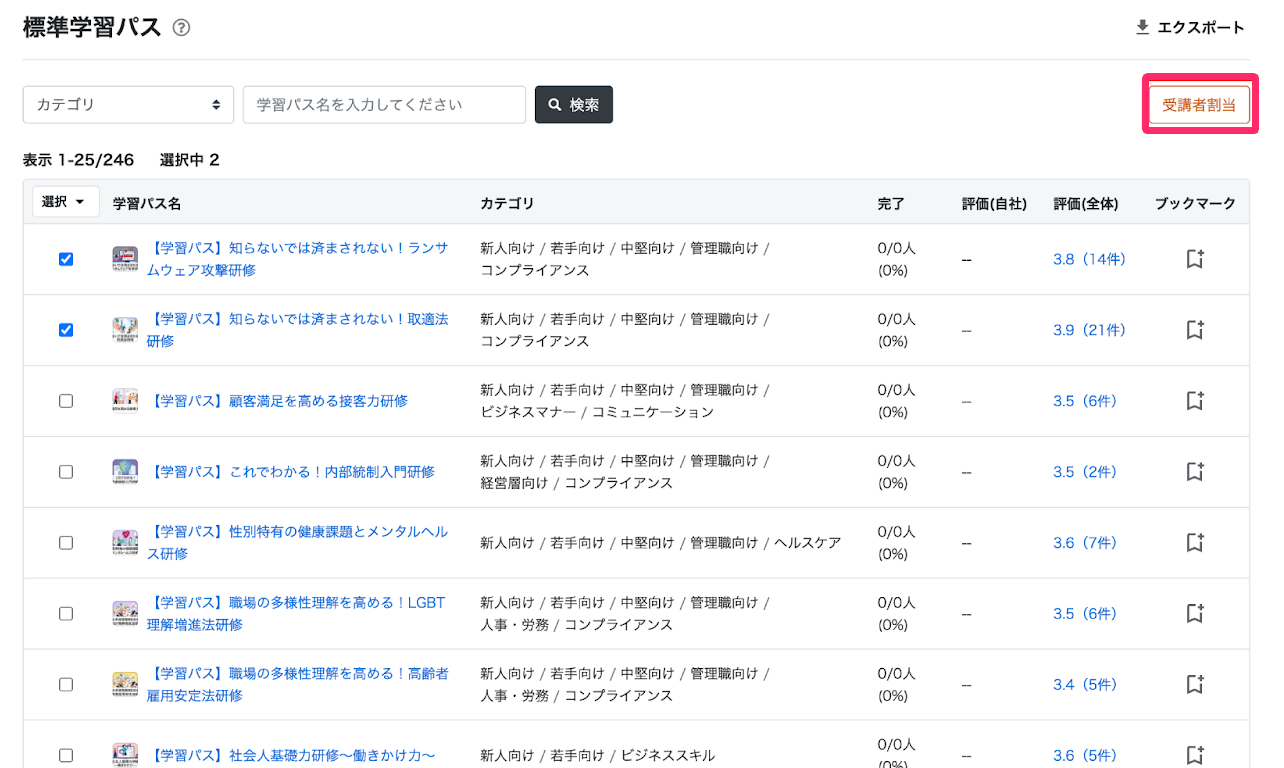The height and width of the screenshot is (768, 1284).
Task: Open the ランサムウェア攻撃研修 thumbnail
Action: click(x=125, y=259)
